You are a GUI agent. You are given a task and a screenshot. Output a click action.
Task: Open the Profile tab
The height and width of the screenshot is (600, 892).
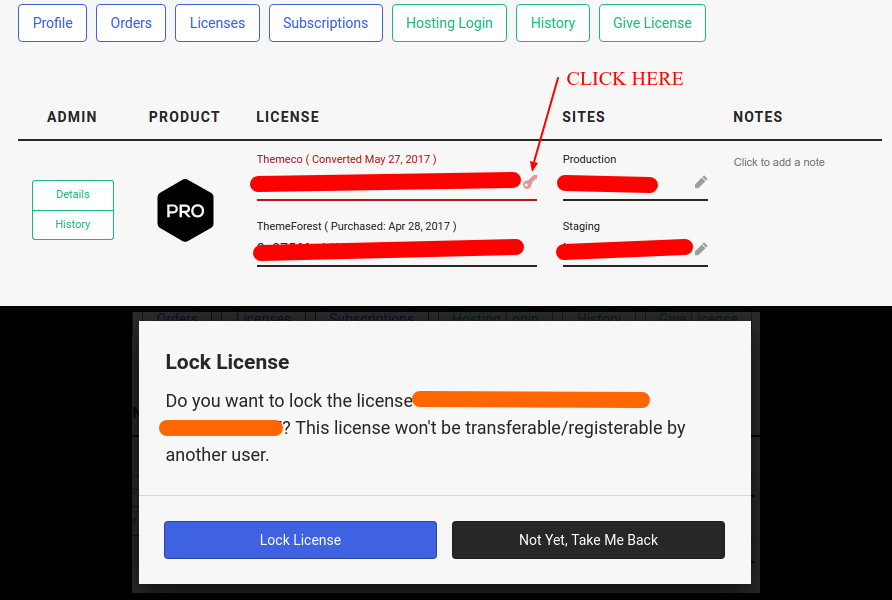click(x=52, y=23)
